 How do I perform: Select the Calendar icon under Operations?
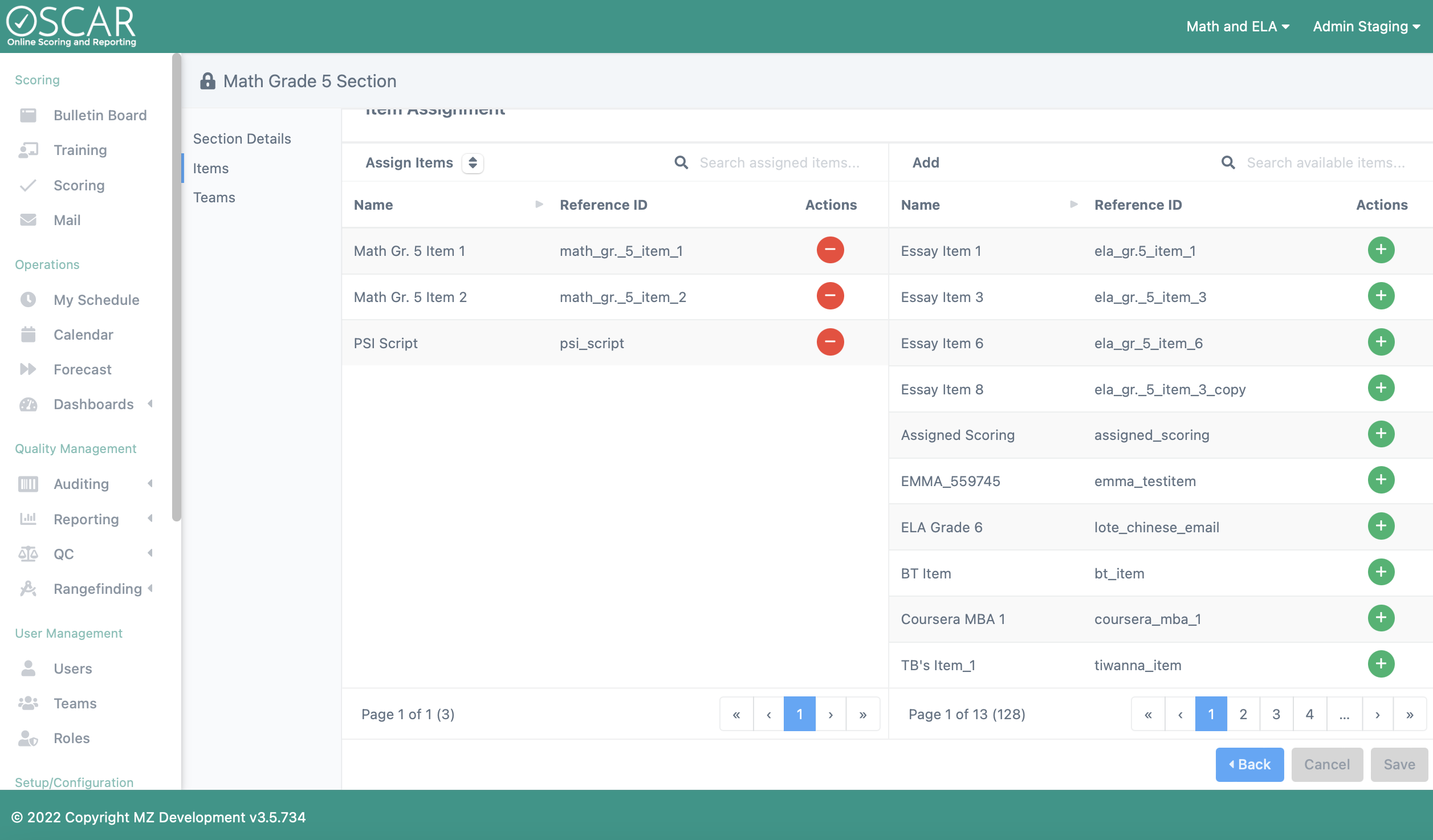tap(28, 334)
